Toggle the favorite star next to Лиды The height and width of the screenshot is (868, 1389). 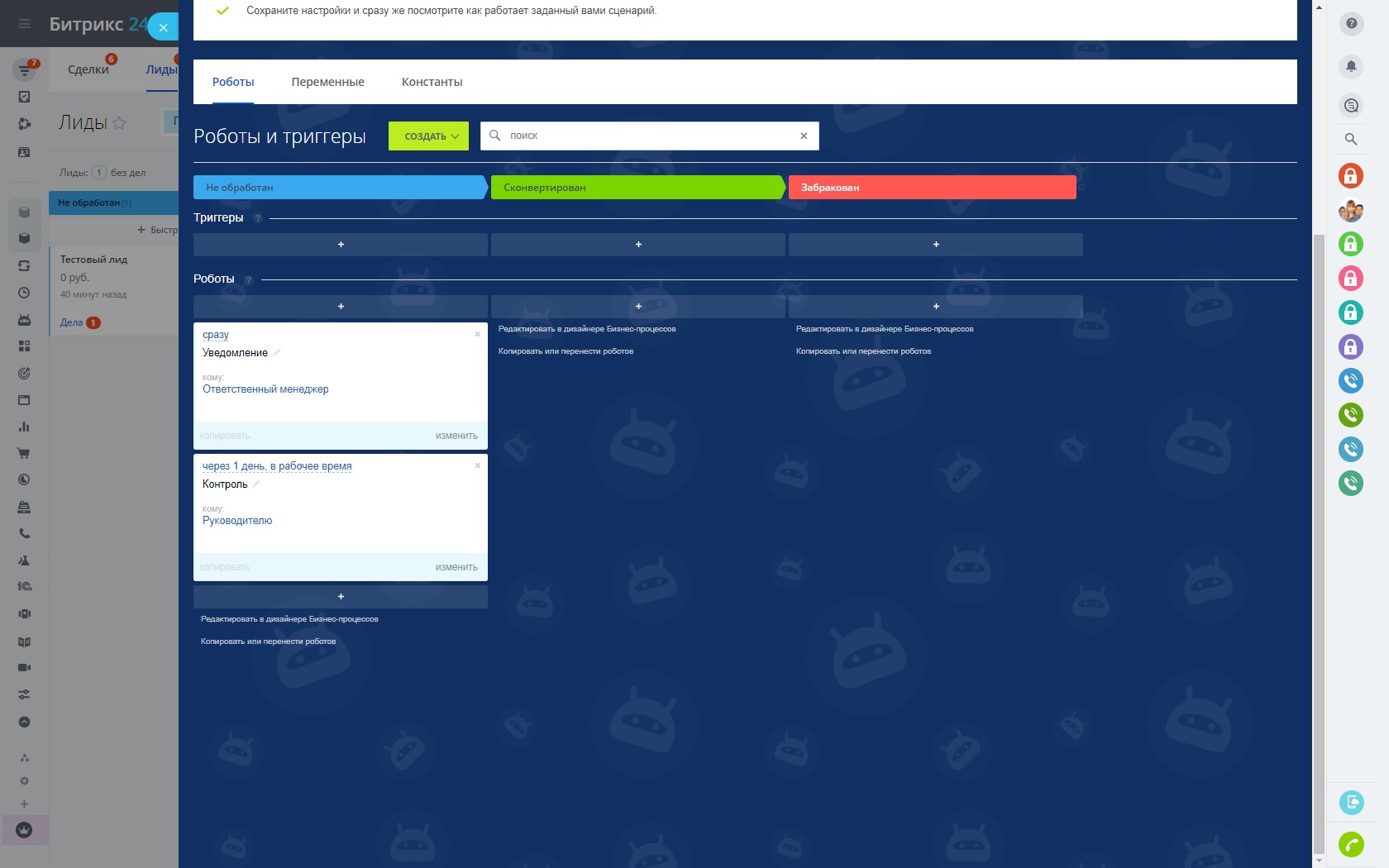(x=119, y=123)
